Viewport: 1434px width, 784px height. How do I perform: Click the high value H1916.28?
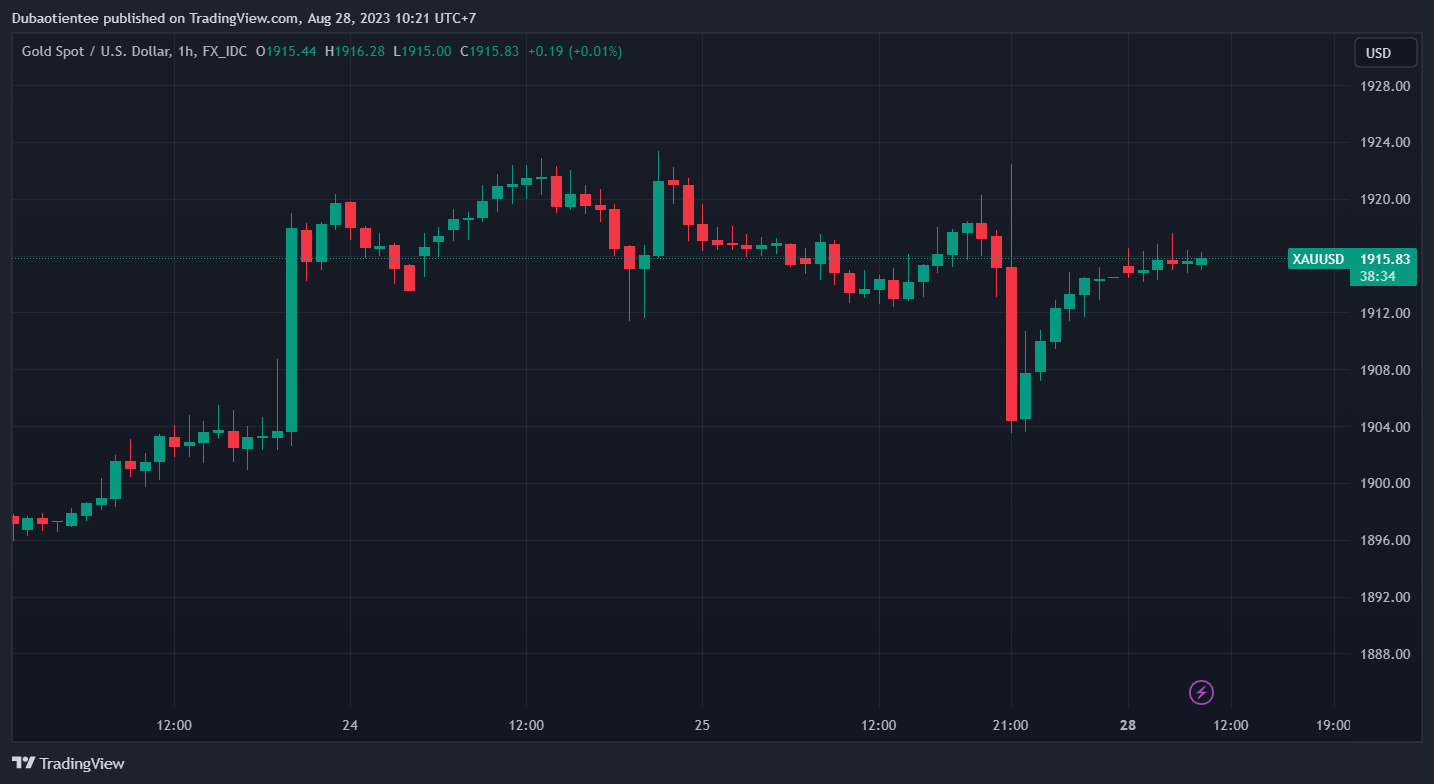[354, 51]
